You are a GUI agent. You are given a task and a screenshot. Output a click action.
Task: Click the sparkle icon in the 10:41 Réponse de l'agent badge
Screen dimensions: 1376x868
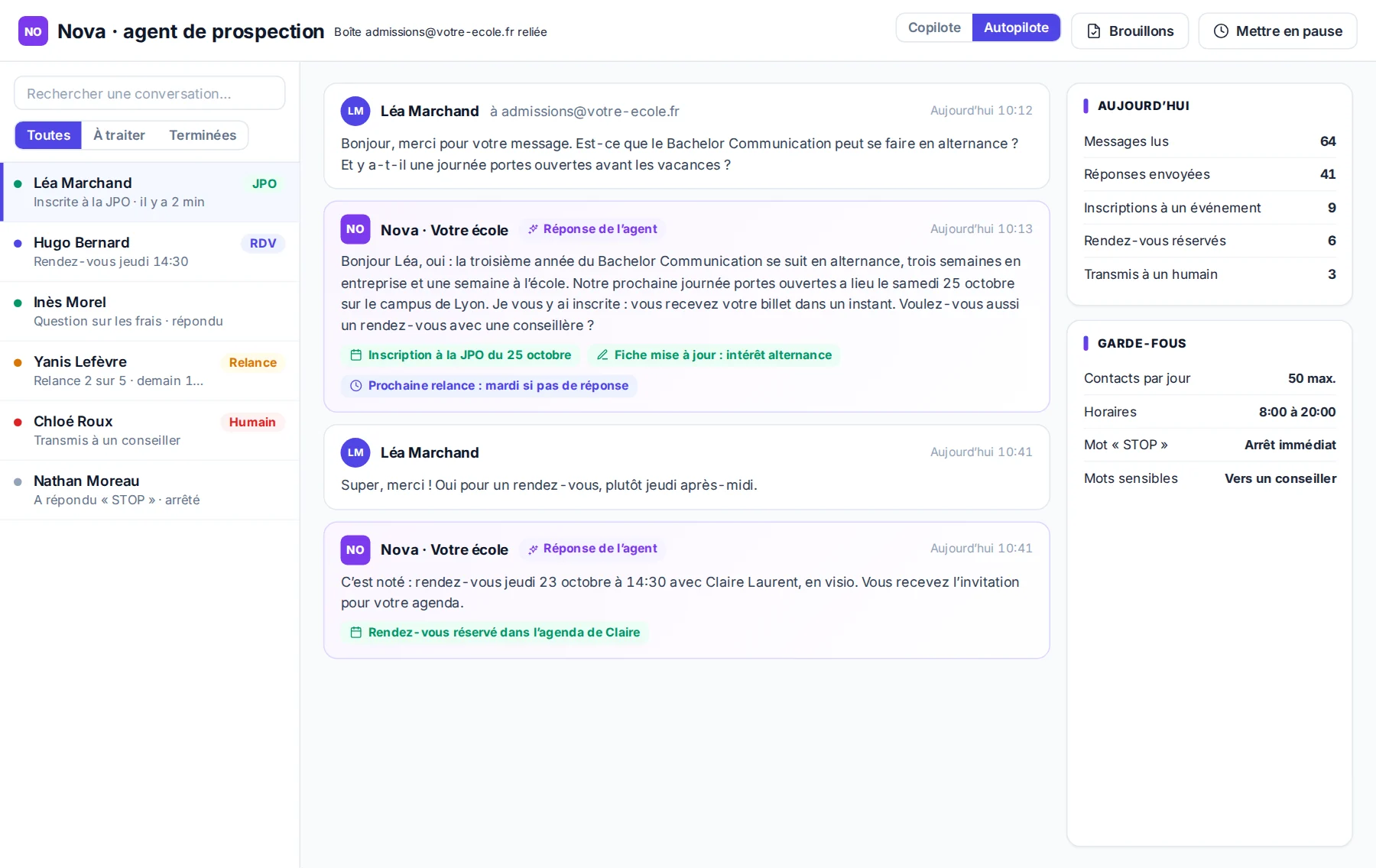coord(533,549)
